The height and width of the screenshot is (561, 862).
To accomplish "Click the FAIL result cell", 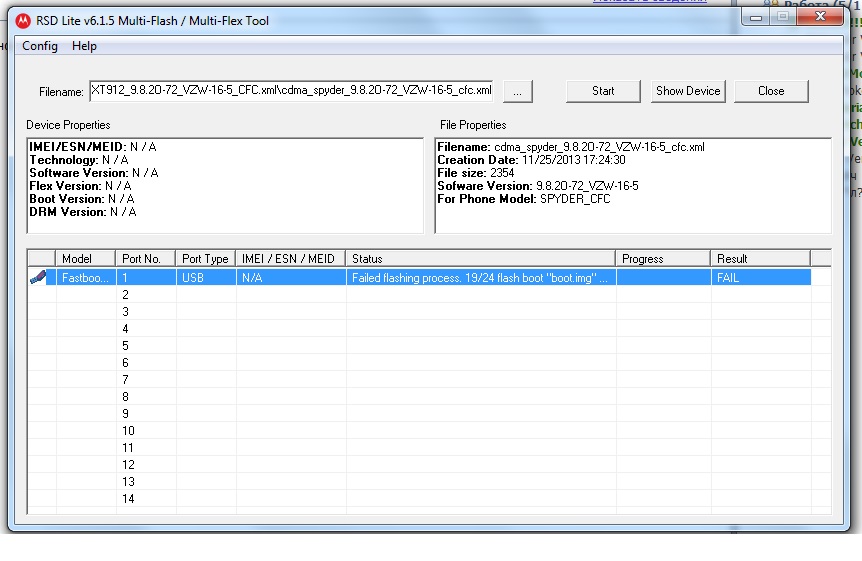I will [761, 278].
